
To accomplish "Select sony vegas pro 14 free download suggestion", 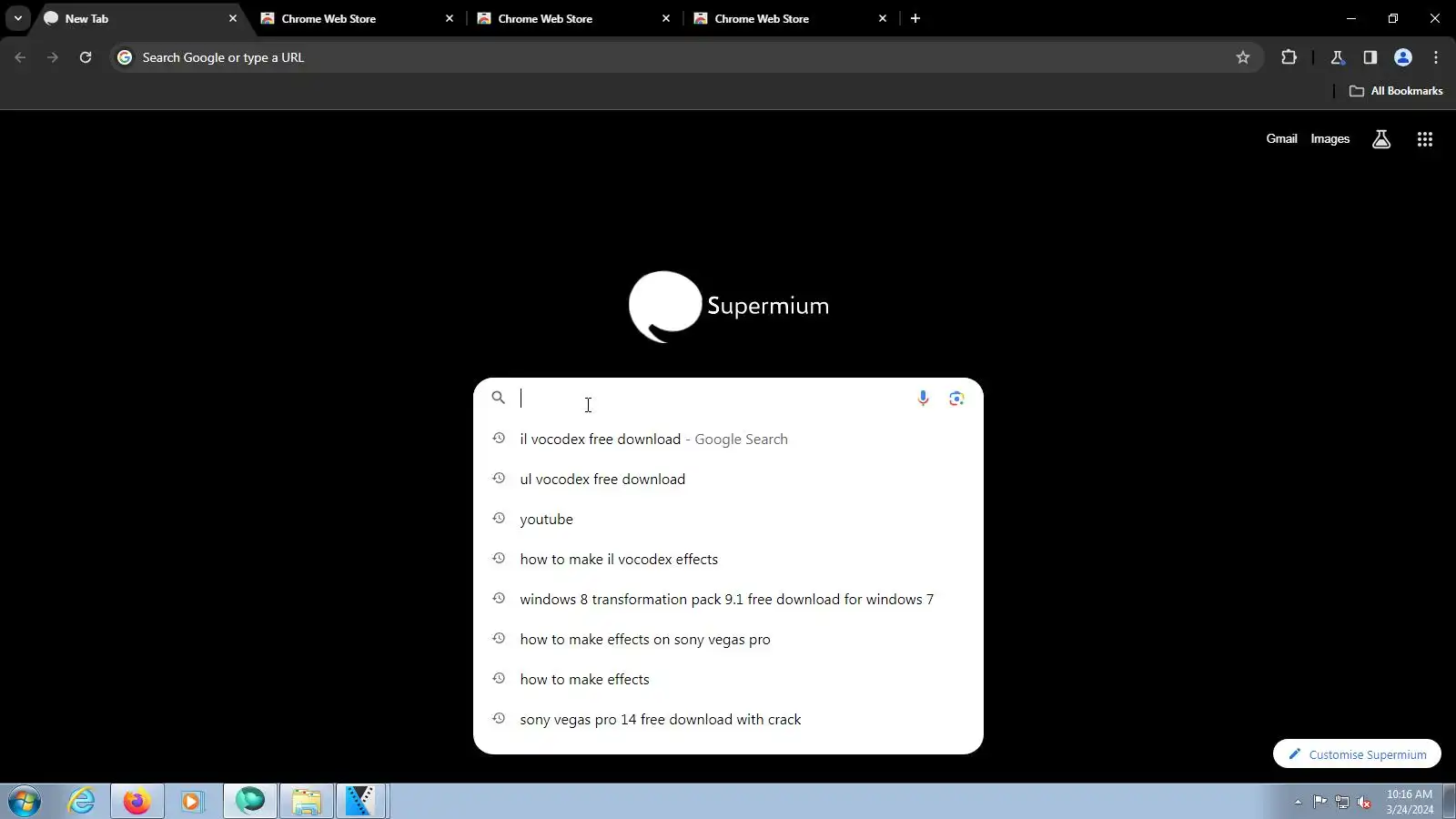I will [x=728, y=719].
